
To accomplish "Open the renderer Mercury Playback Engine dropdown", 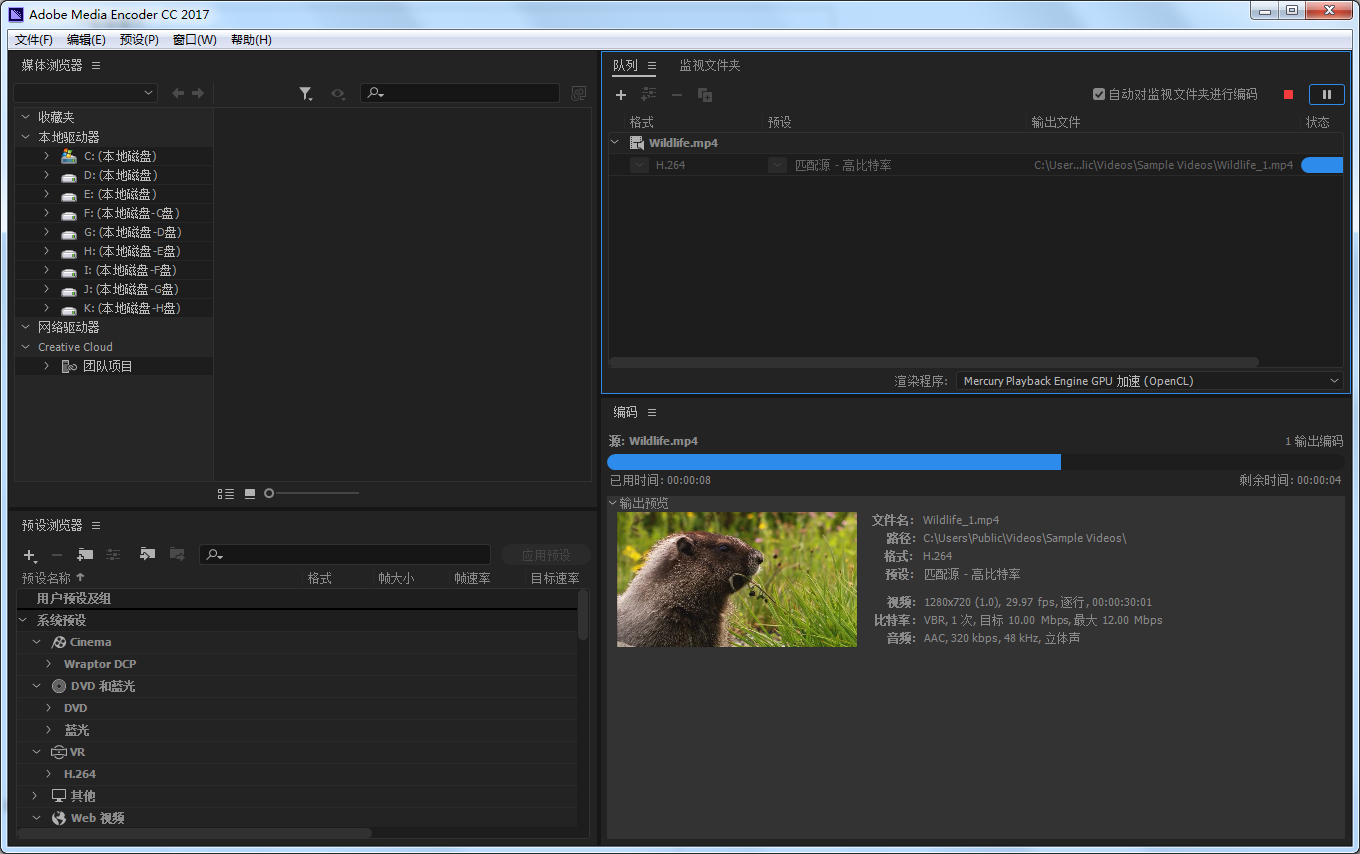I will click(1150, 381).
